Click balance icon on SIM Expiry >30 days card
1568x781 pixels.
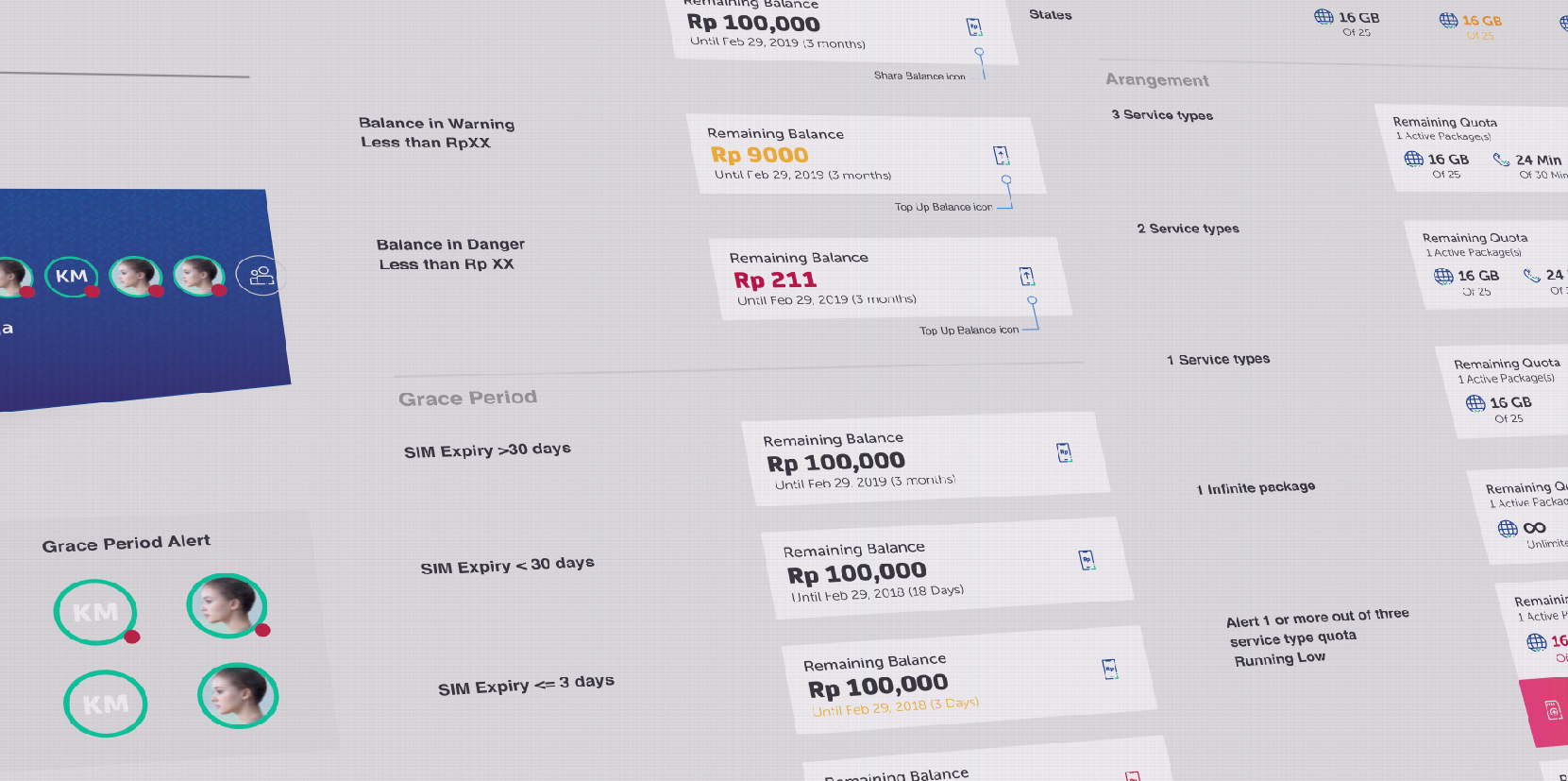point(1064,452)
